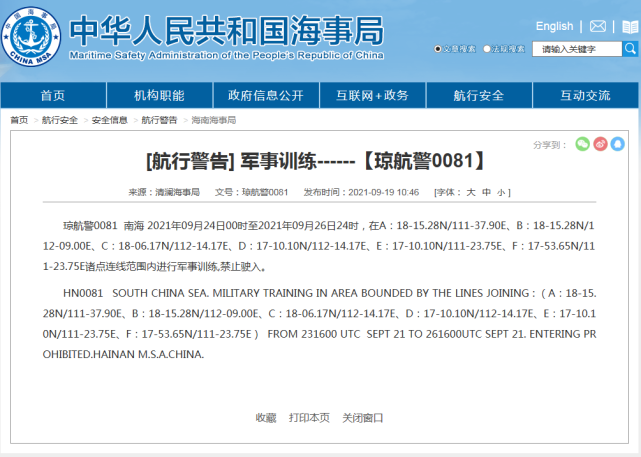Share article via blue QQ bell icon
The width and height of the screenshot is (641, 457).
pyautogui.click(x=618, y=144)
